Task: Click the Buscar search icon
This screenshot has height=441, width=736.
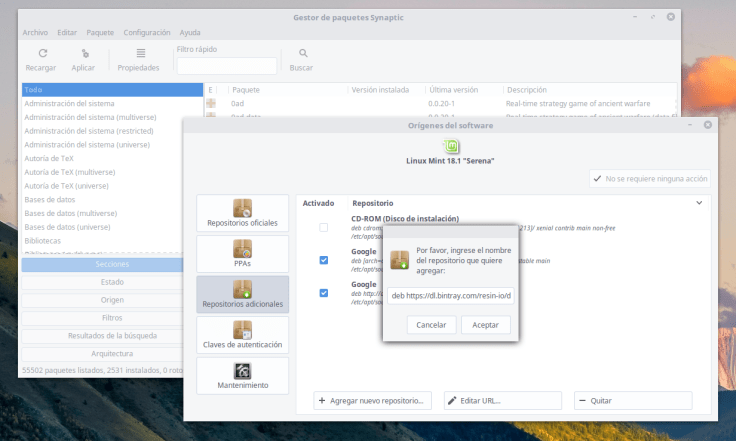Action: 301,54
